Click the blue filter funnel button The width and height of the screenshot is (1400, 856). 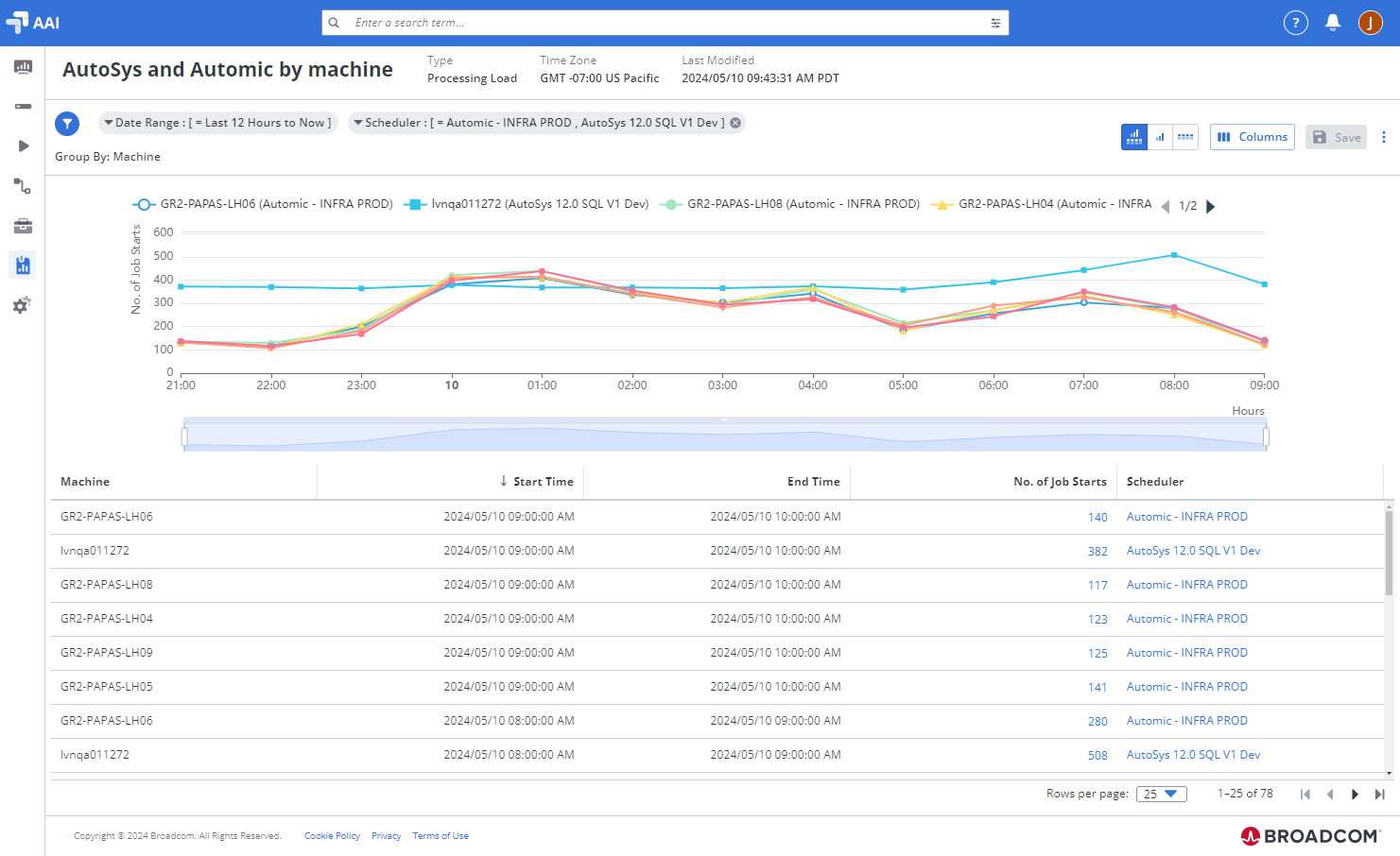(67, 124)
